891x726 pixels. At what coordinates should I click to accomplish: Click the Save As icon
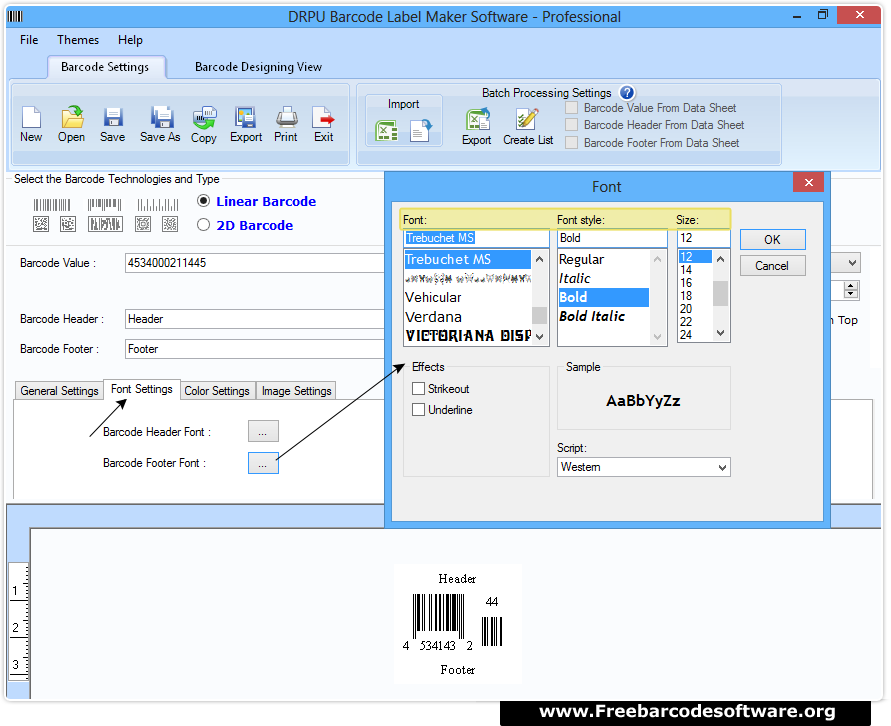[161, 118]
